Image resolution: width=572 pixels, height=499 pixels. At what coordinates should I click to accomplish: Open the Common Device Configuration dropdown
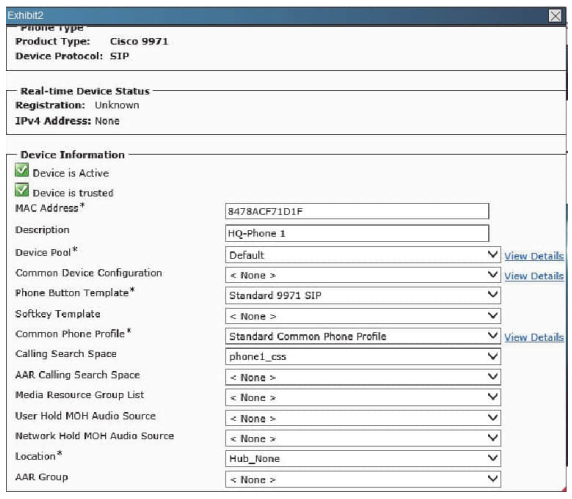pos(363,275)
